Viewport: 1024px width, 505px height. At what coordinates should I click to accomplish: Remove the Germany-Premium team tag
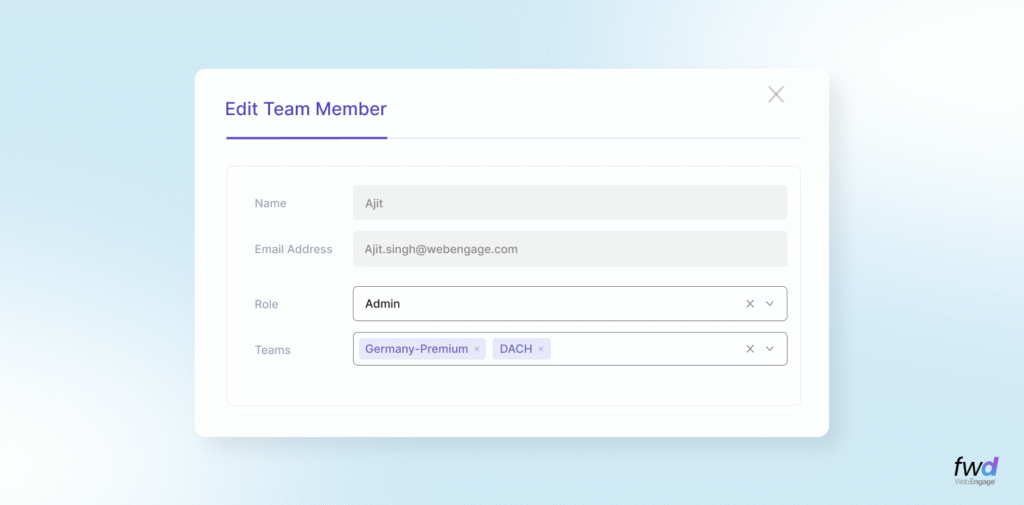click(477, 349)
